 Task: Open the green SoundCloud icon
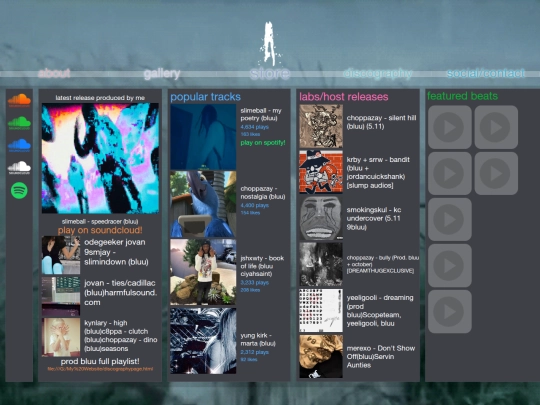pyautogui.click(x=19, y=123)
